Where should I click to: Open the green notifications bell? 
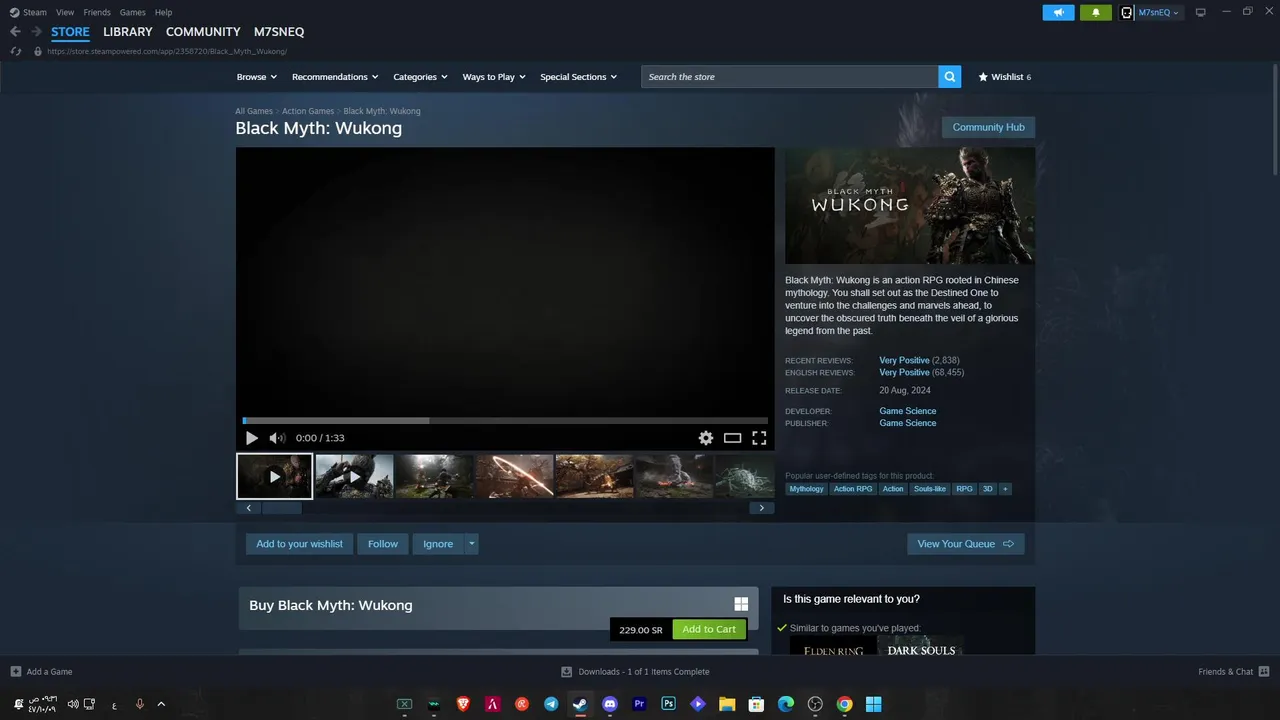tap(1095, 13)
